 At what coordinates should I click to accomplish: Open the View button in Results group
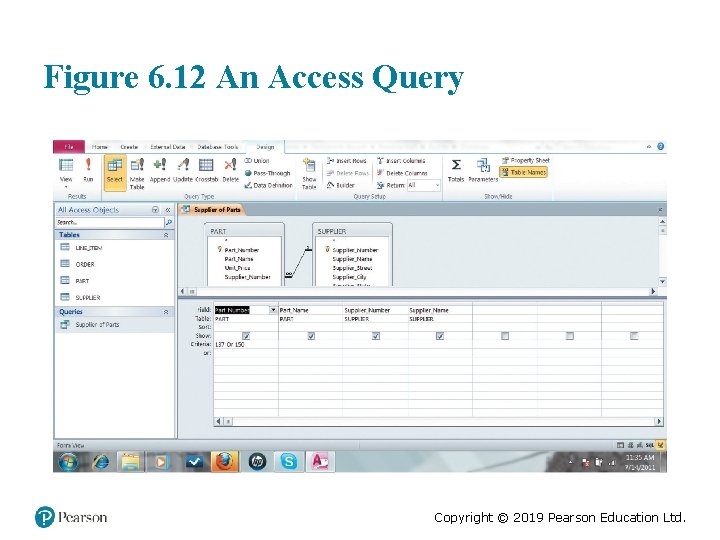pos(66,171)
